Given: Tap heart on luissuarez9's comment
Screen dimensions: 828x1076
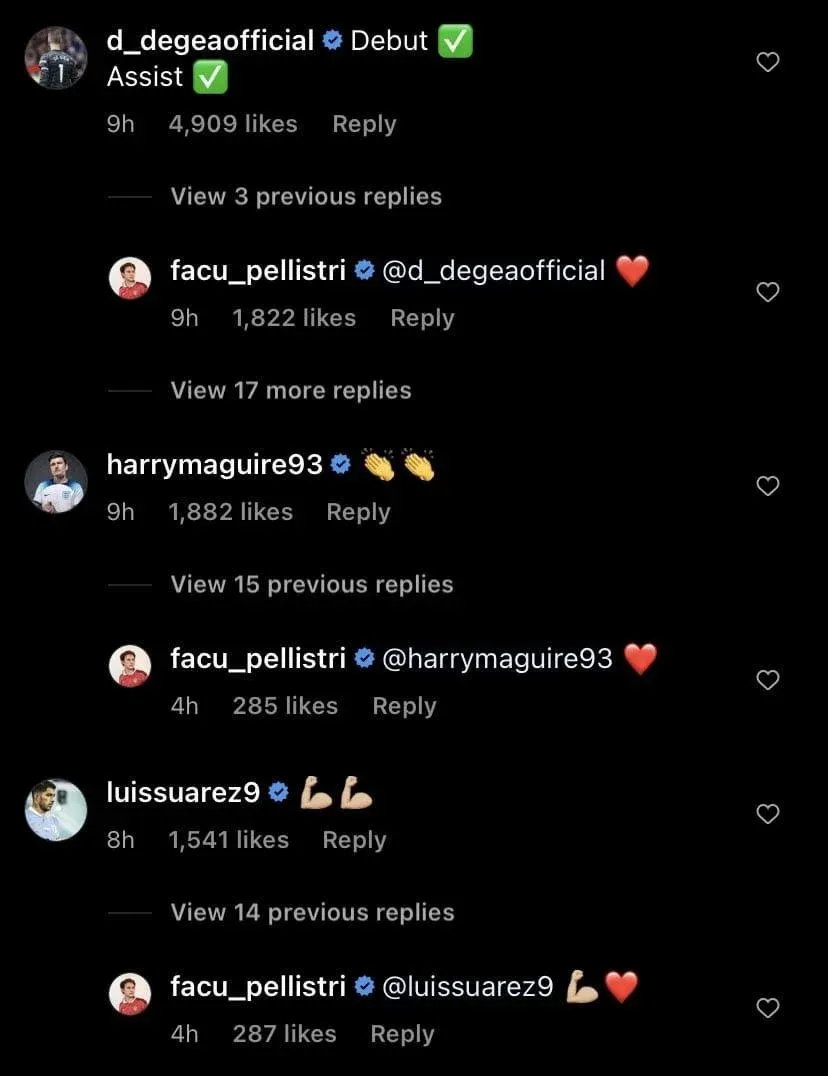Looking at the screenshot, I should pos(767,814).
